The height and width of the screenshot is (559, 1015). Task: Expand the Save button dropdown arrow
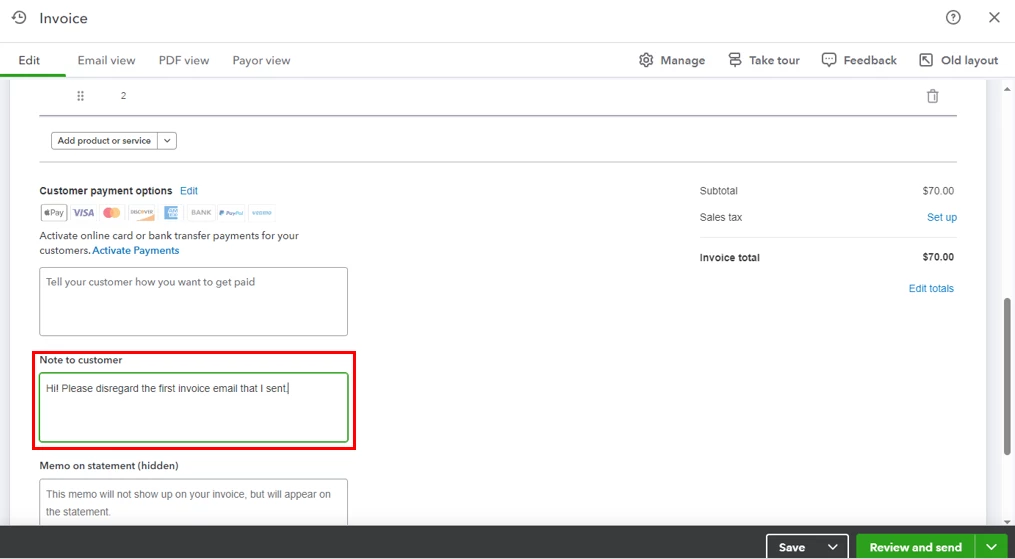pyautogui.click(x=832, y=547)
